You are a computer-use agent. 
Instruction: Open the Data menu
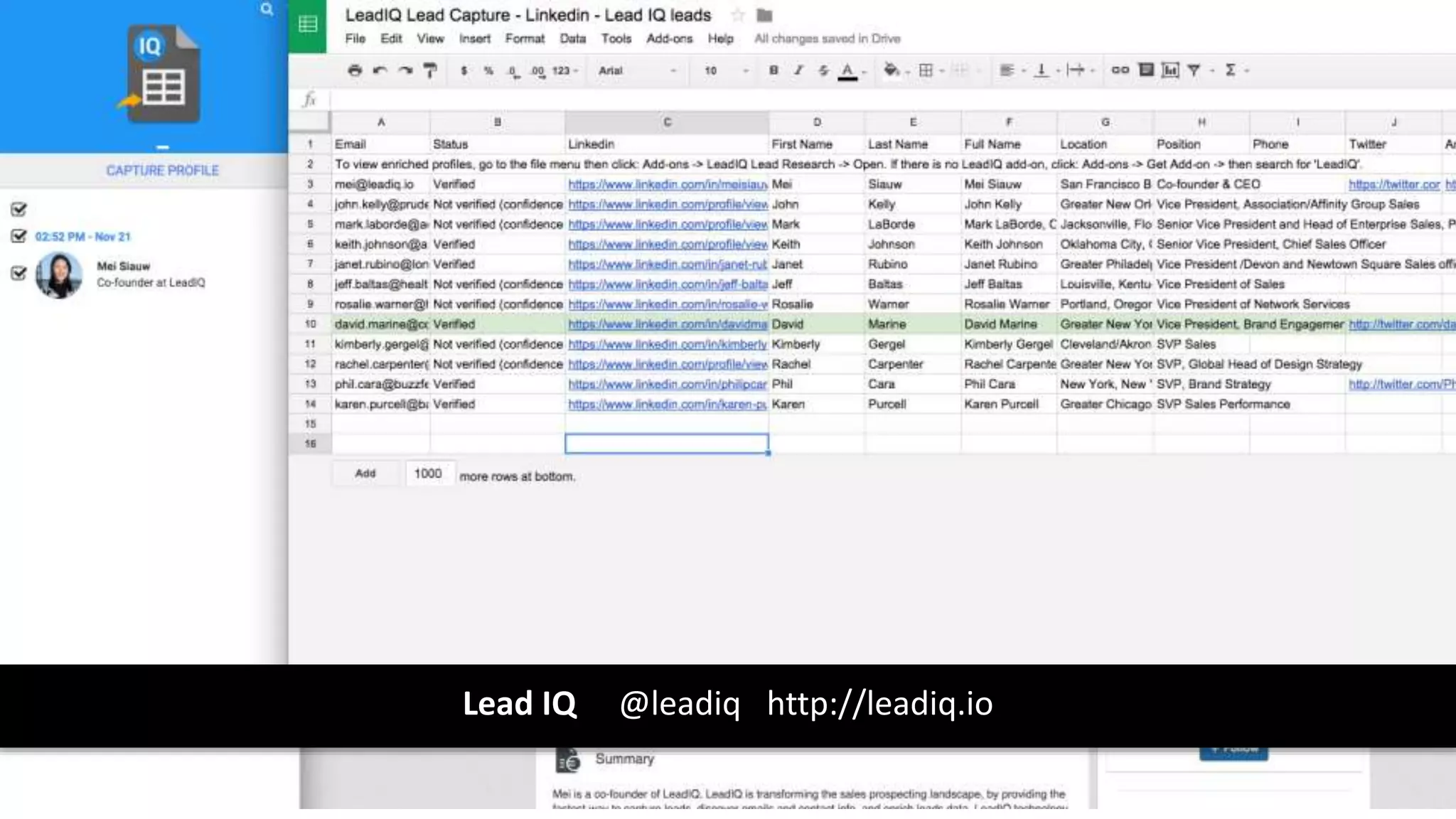point(572,38)
